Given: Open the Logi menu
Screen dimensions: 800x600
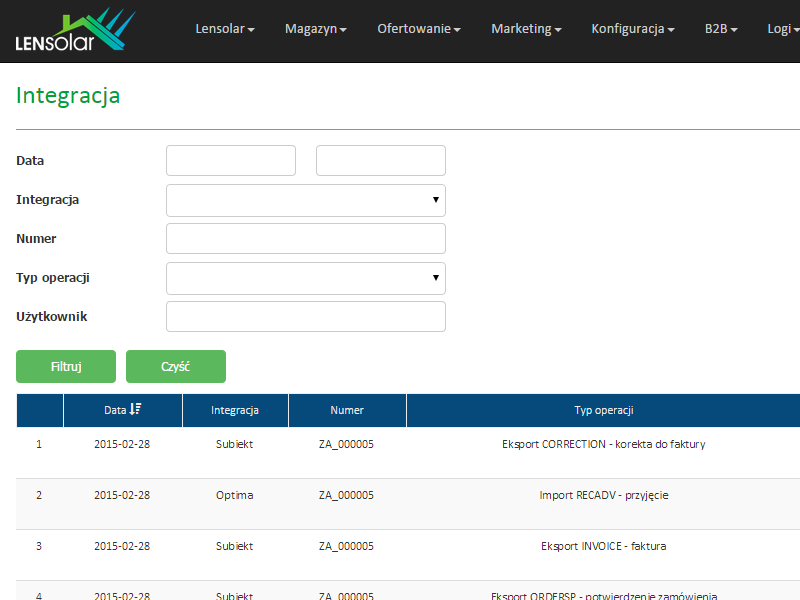Looking at the screenshot, I should [782, 29].
